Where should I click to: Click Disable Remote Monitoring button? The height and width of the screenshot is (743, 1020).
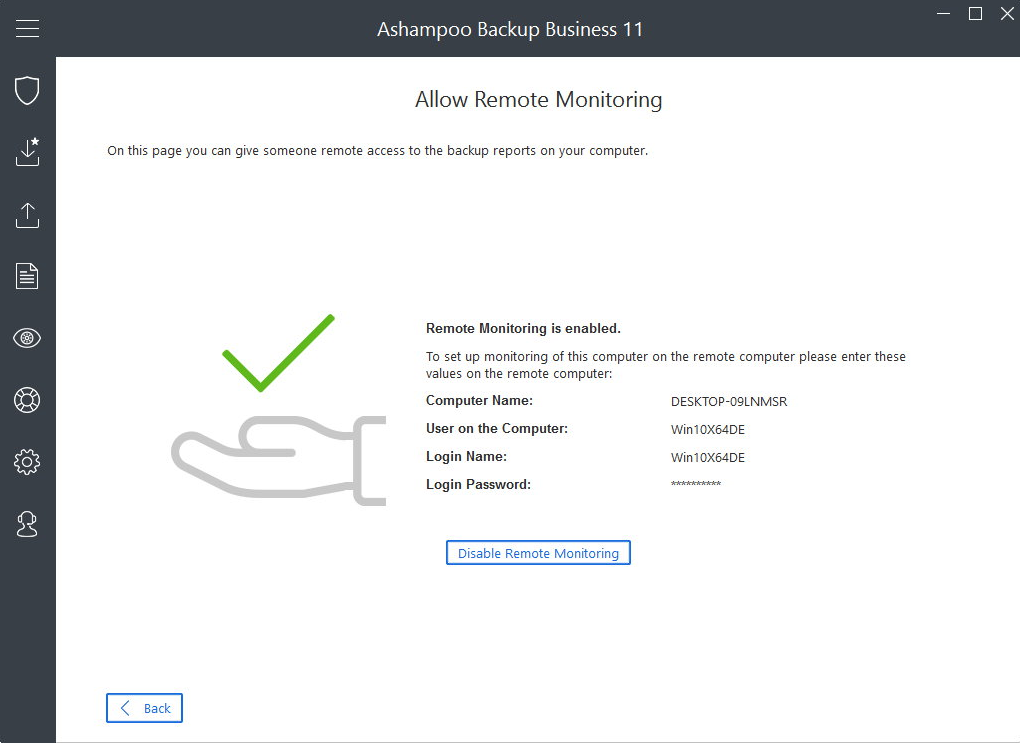pyautogui.click(x=538, y=553)
